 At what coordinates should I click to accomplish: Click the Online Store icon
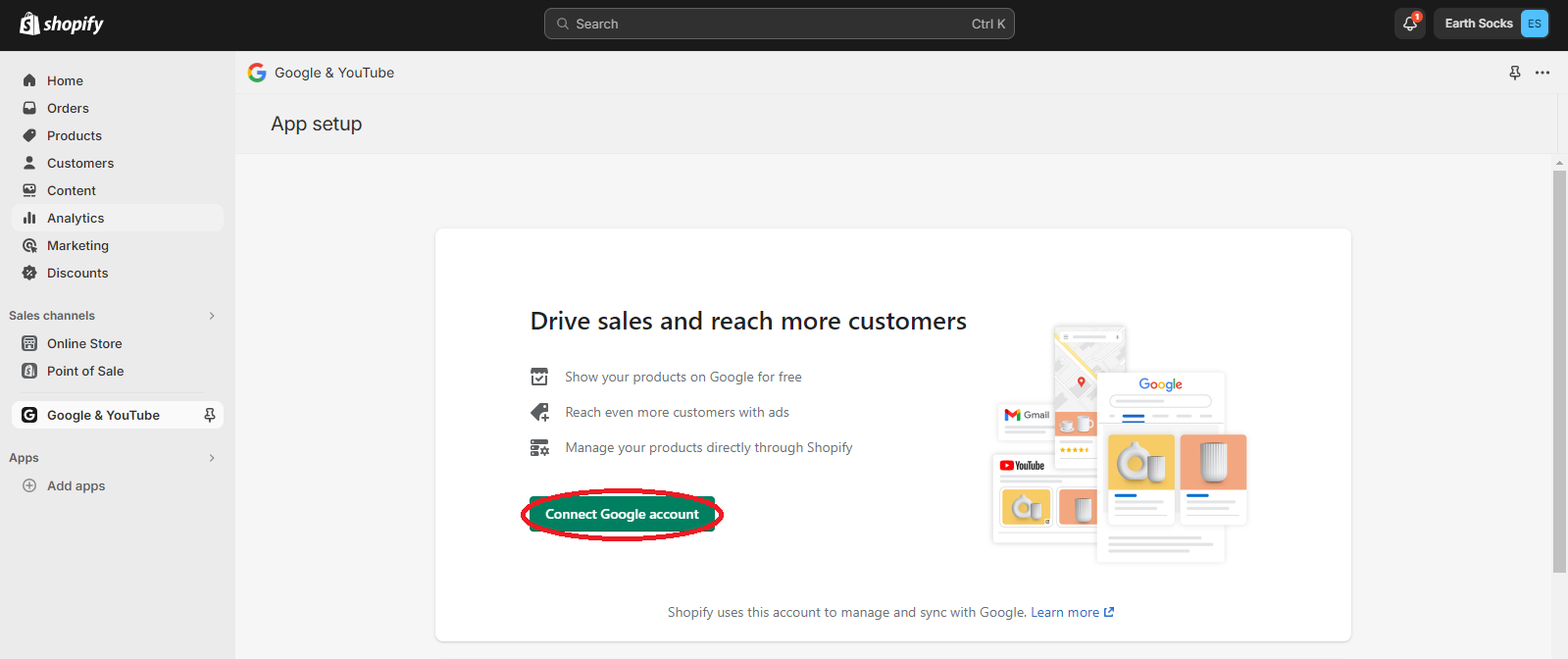pyautogui.click(x=29, y=343)
